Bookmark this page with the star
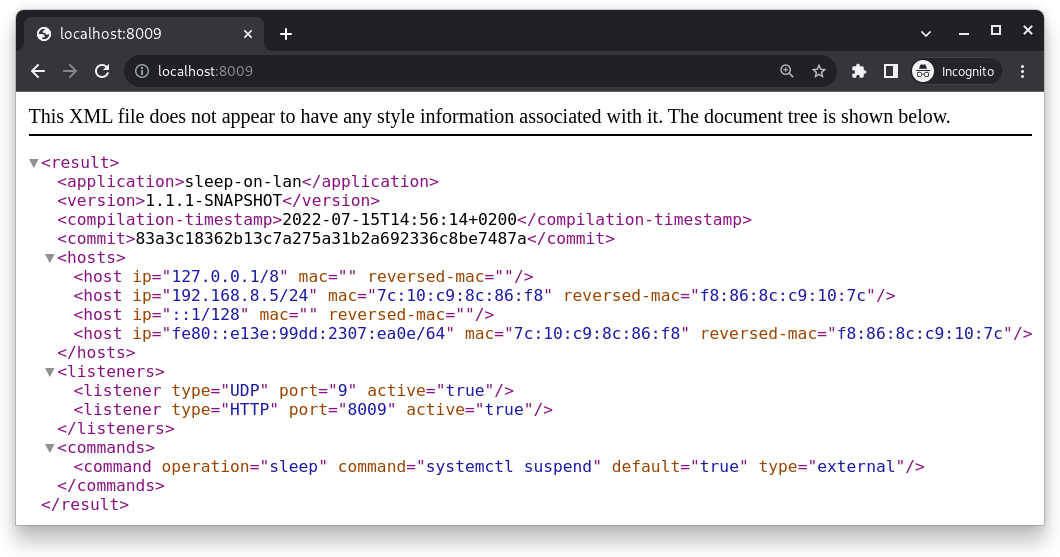This screenshot has height=557, width=1060. click(x=819, y=71)
